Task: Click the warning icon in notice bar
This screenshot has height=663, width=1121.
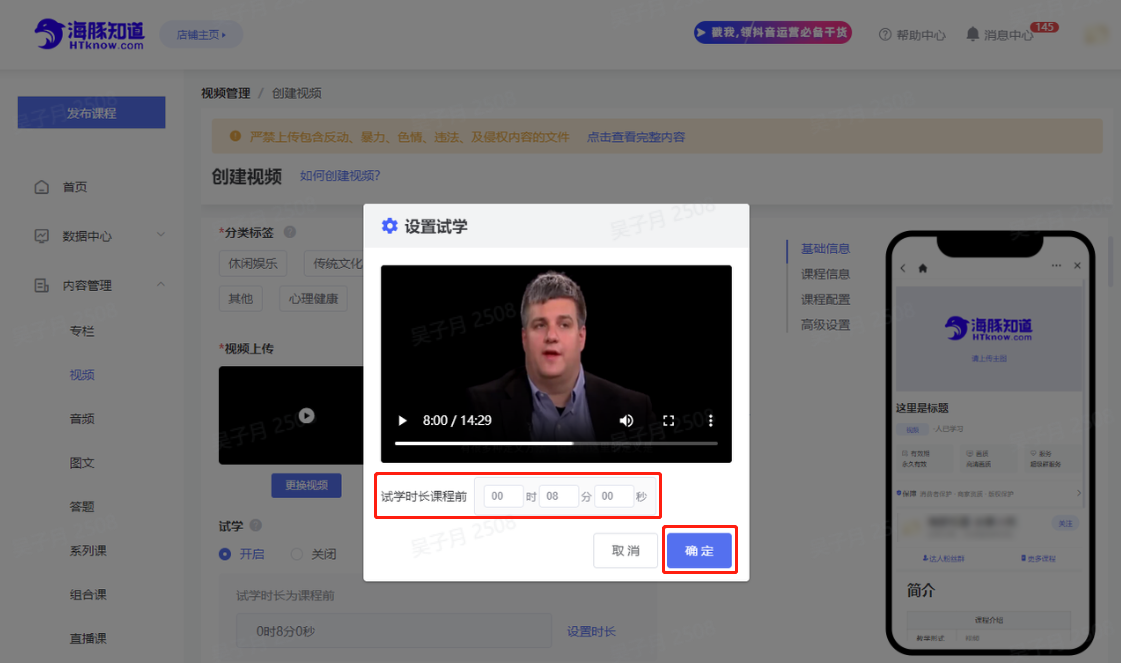Action: pos(234,136)
